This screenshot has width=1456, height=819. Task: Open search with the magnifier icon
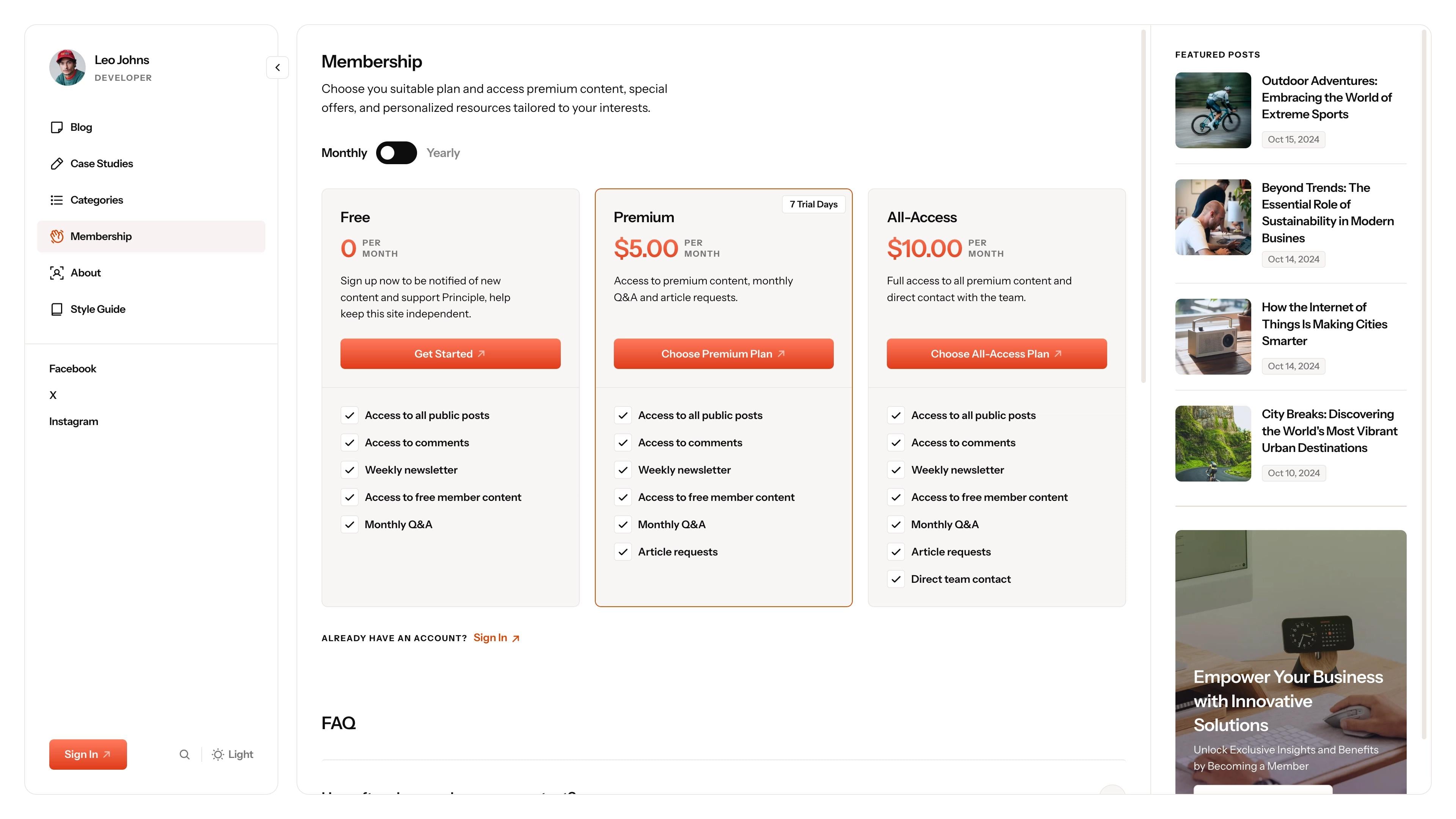(184, 755)
